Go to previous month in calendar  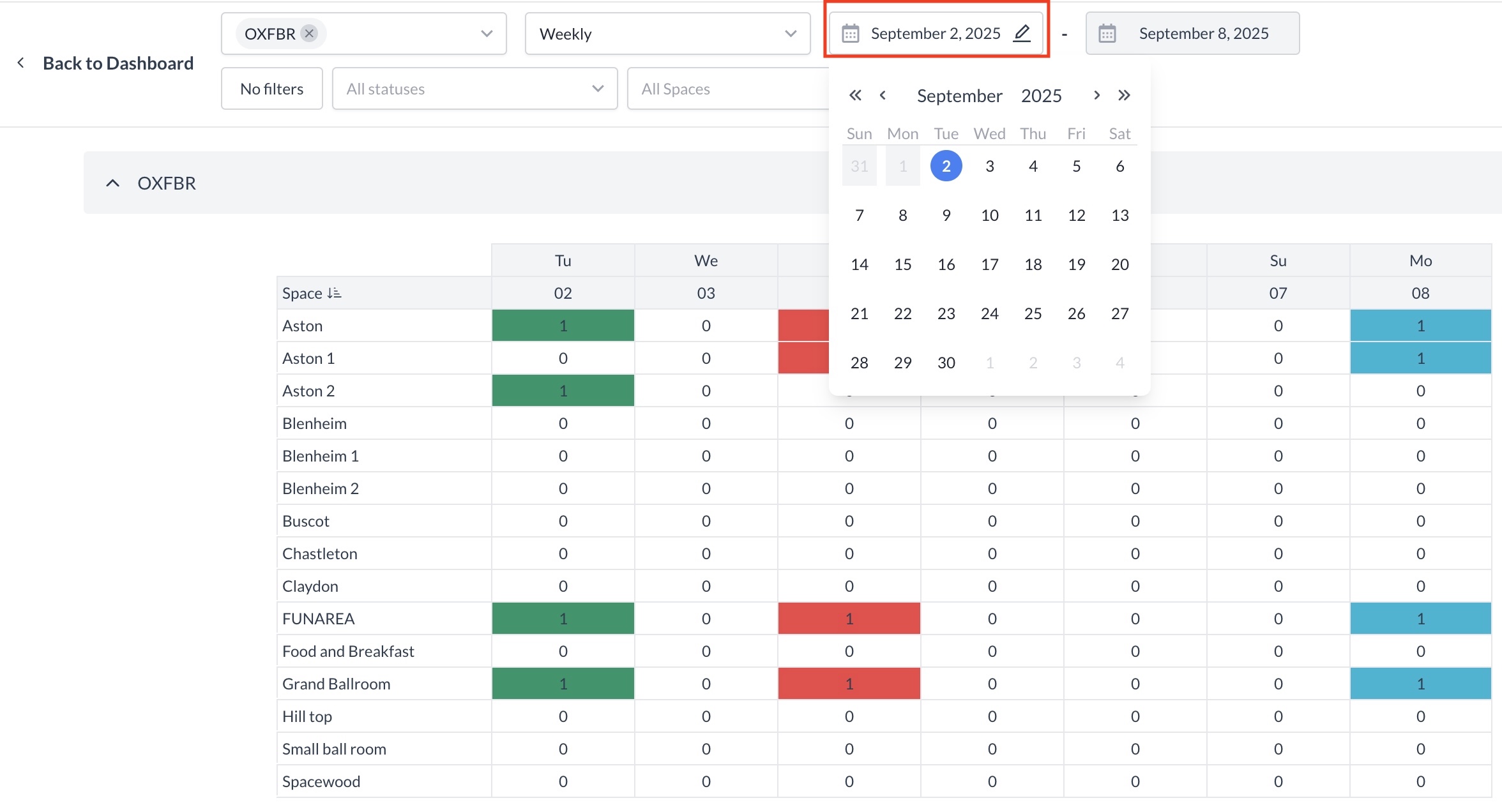coord(883,96)
